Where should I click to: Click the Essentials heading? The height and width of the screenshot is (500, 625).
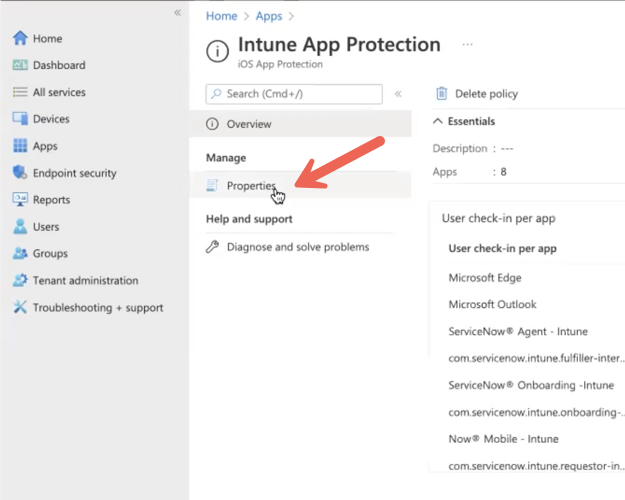coord(471,121)
